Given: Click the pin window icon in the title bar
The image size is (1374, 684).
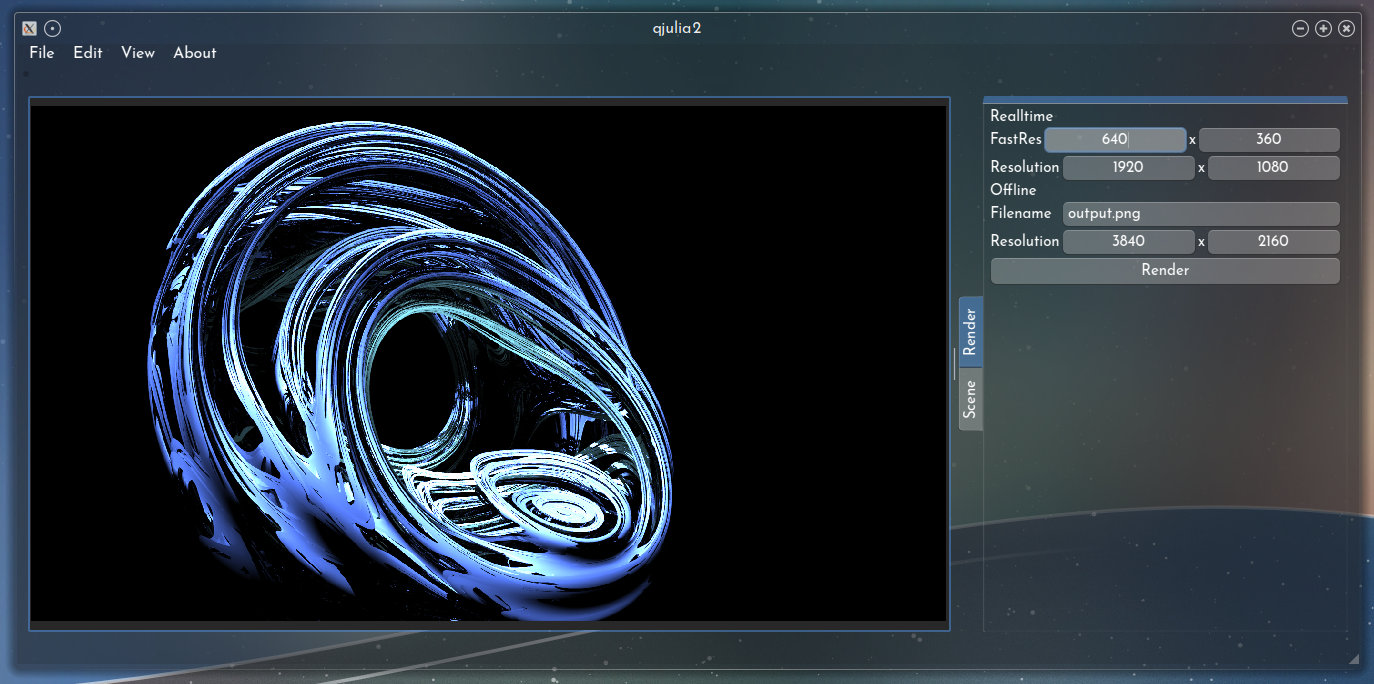Looking at the screenshot, I should pyautogui.click(x=53, y=28).
